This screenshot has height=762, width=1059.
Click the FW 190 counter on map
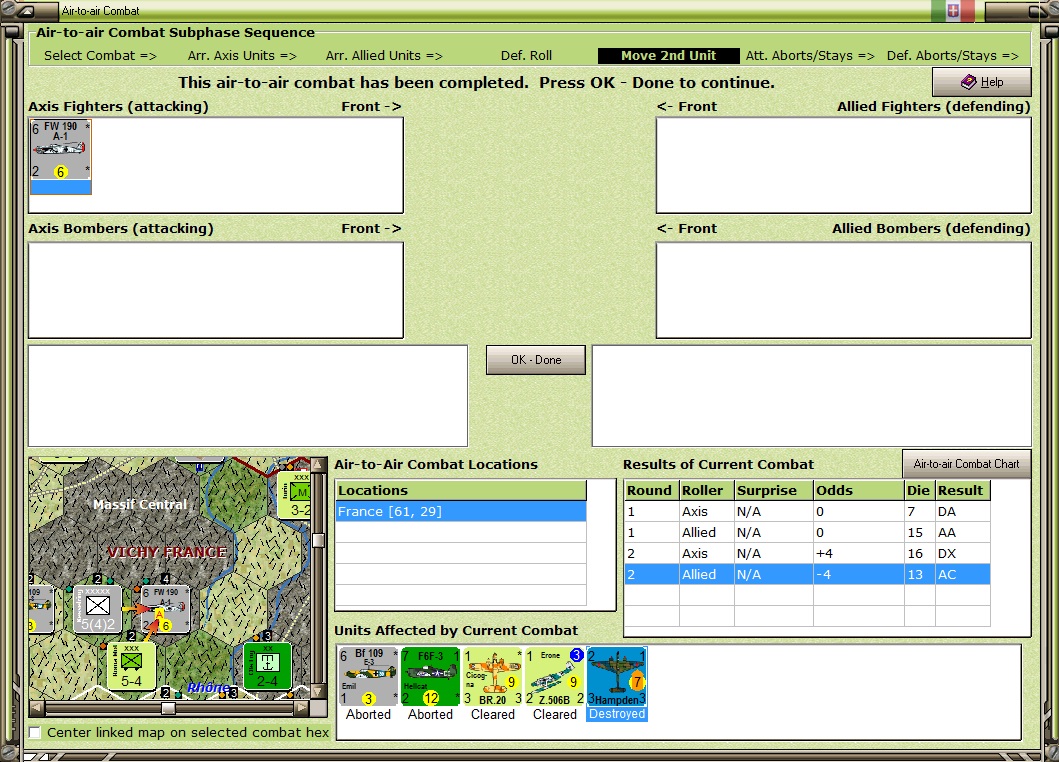(165, 609)
